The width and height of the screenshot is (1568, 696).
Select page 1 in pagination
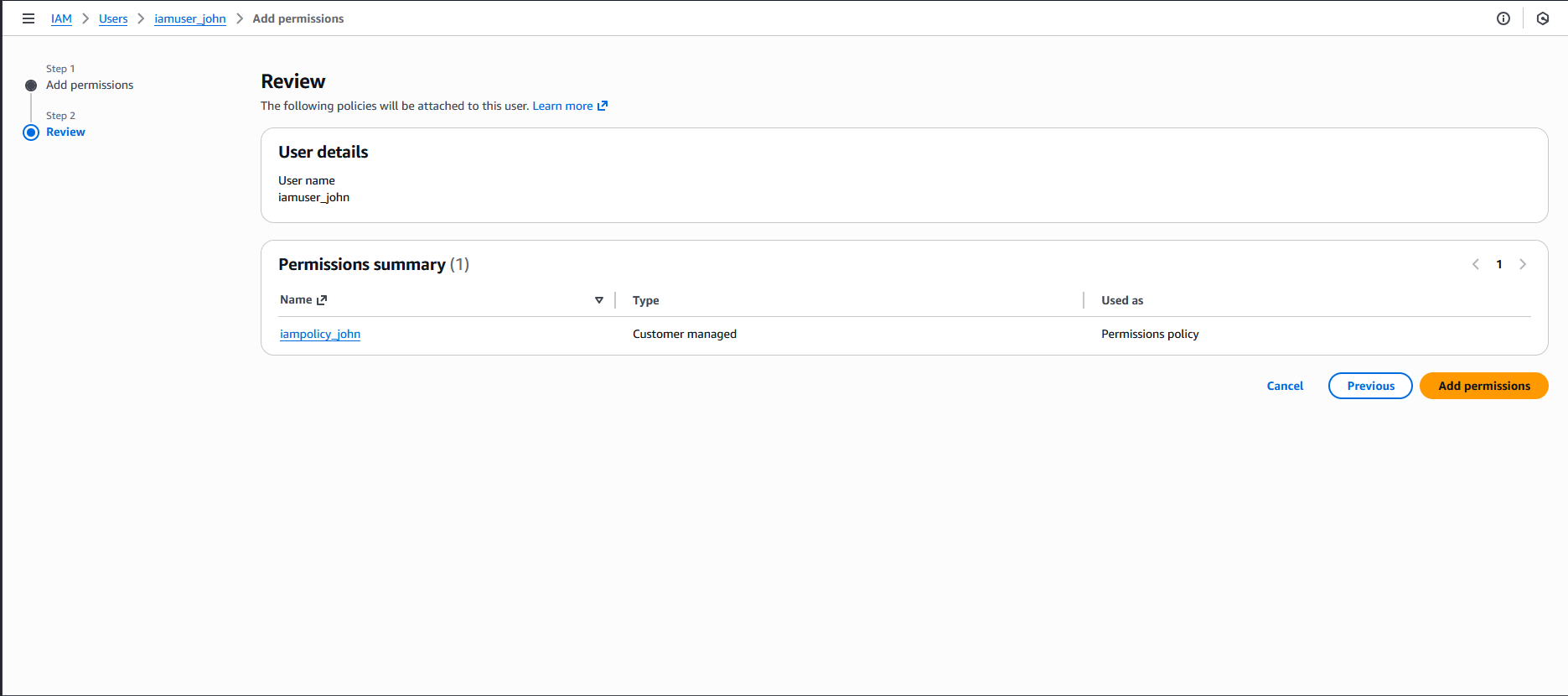point(1499,264)
